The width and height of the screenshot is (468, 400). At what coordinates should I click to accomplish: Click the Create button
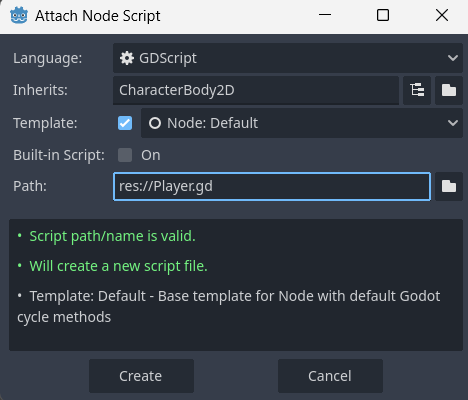click(141, 376)
